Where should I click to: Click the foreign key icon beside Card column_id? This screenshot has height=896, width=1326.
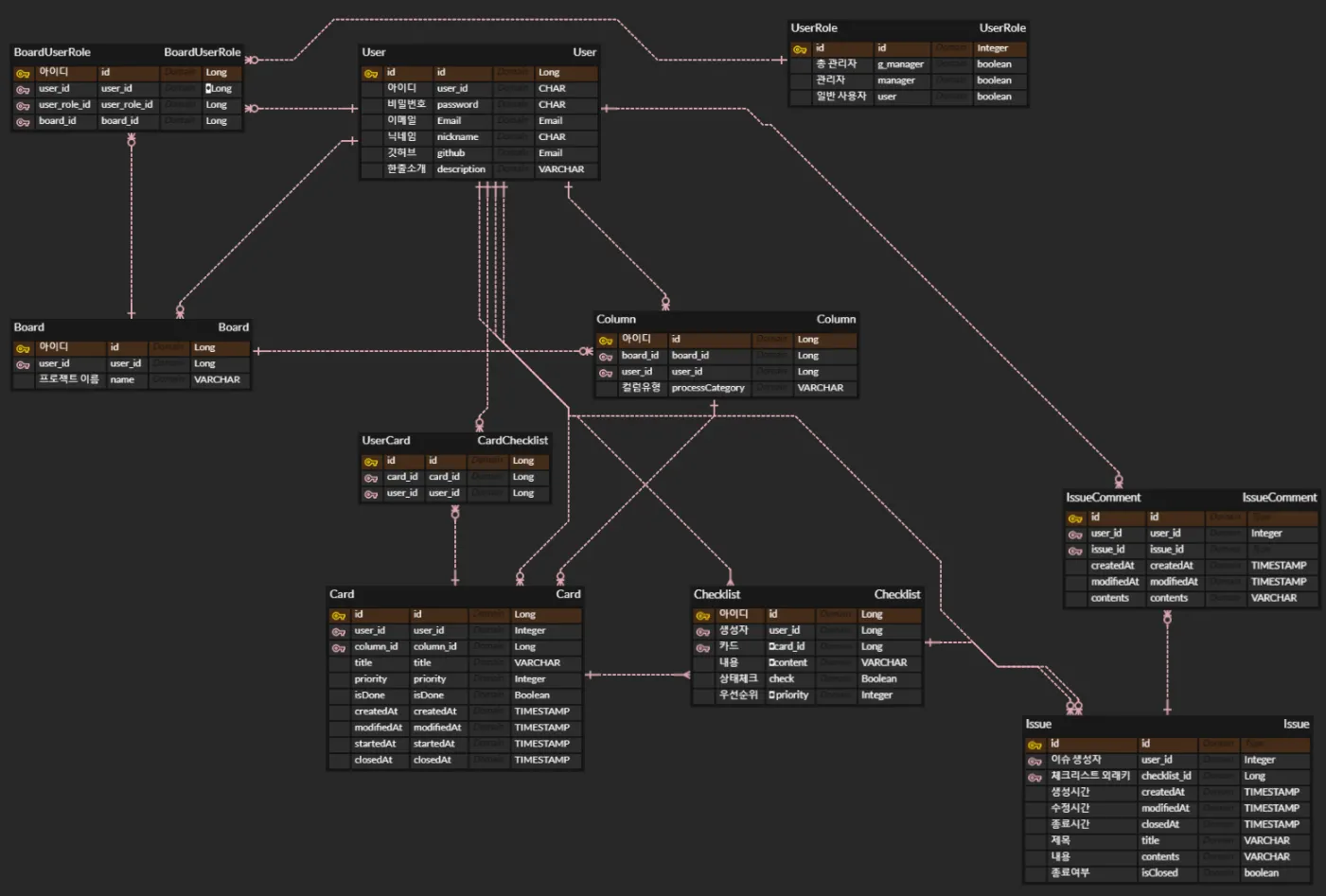[339, 648]
